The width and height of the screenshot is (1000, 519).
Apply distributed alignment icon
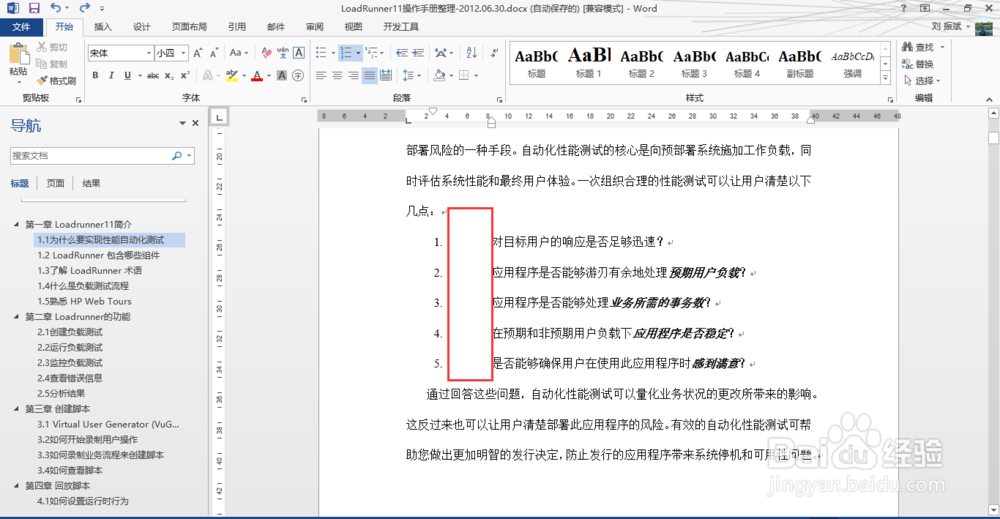(386, 76)
